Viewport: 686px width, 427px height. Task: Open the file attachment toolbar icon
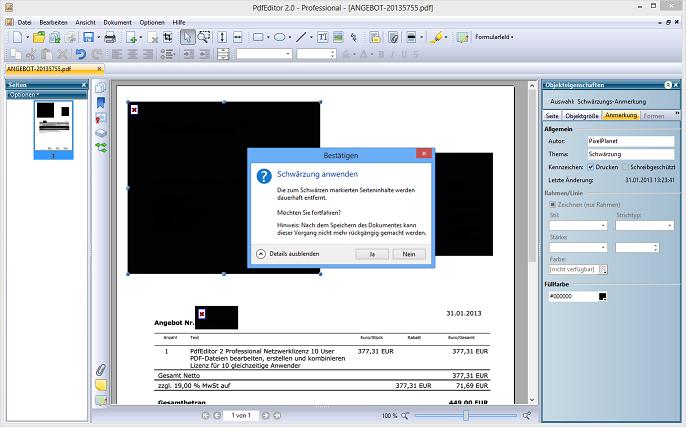tap(393, 38)
